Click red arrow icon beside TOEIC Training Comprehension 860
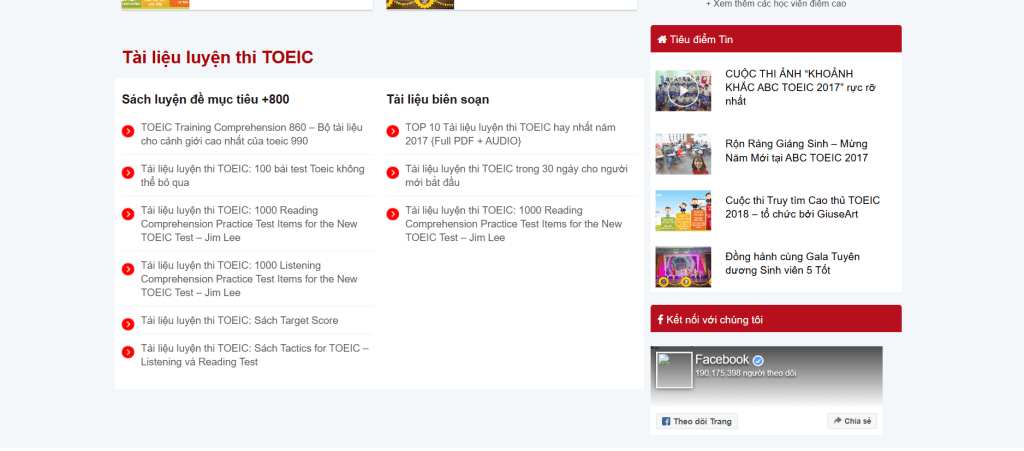The image size is (1024, 451). 128,131
